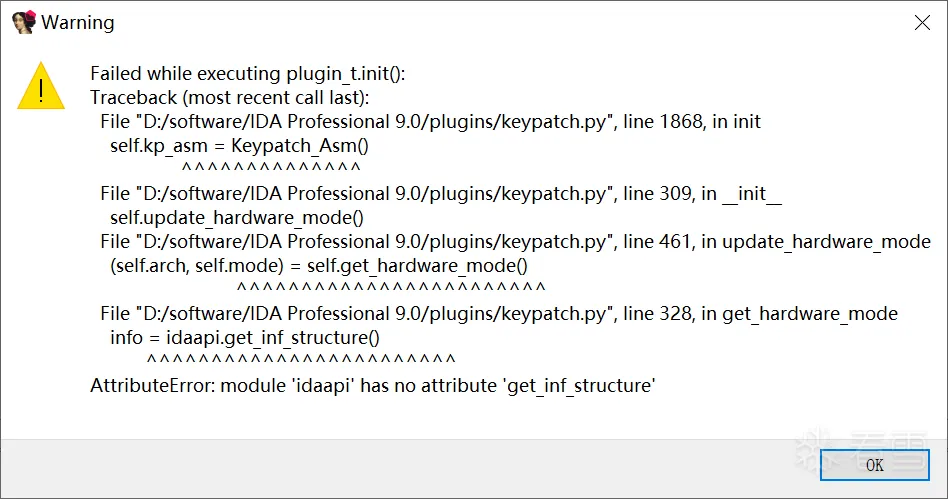Click the traceback line mentioning line 461
This screenshot has height=499, width=948.
[515, 241]
